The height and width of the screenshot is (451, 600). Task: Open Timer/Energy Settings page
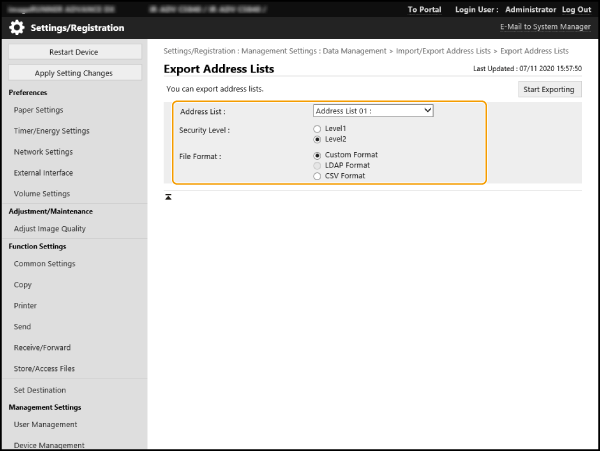(x=51, y=131)
